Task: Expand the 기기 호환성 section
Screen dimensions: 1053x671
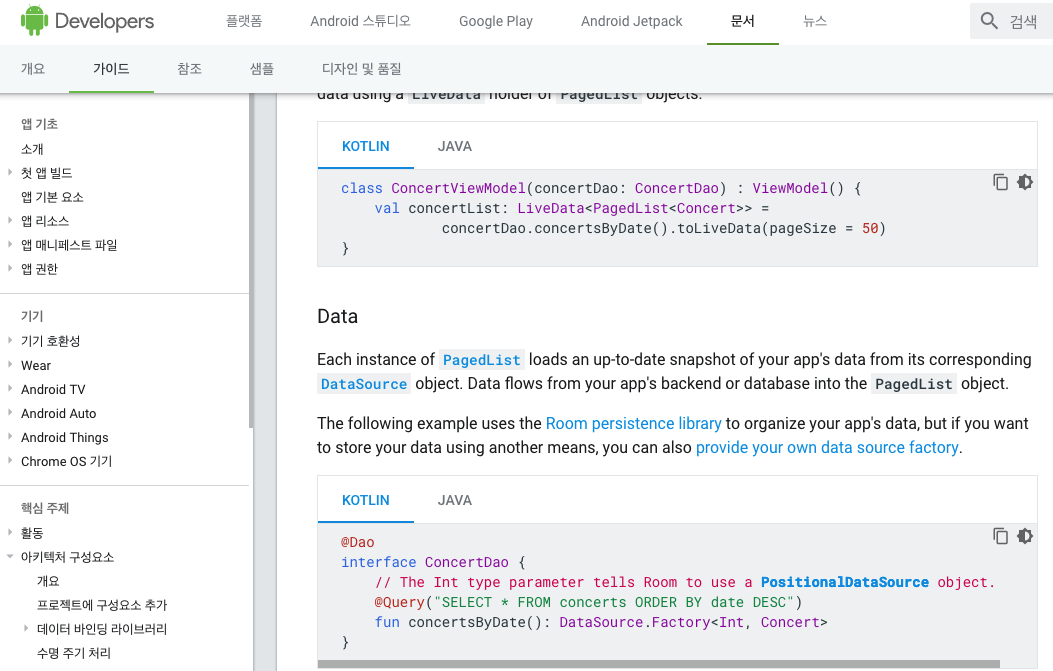Action: tap(10, 341)
